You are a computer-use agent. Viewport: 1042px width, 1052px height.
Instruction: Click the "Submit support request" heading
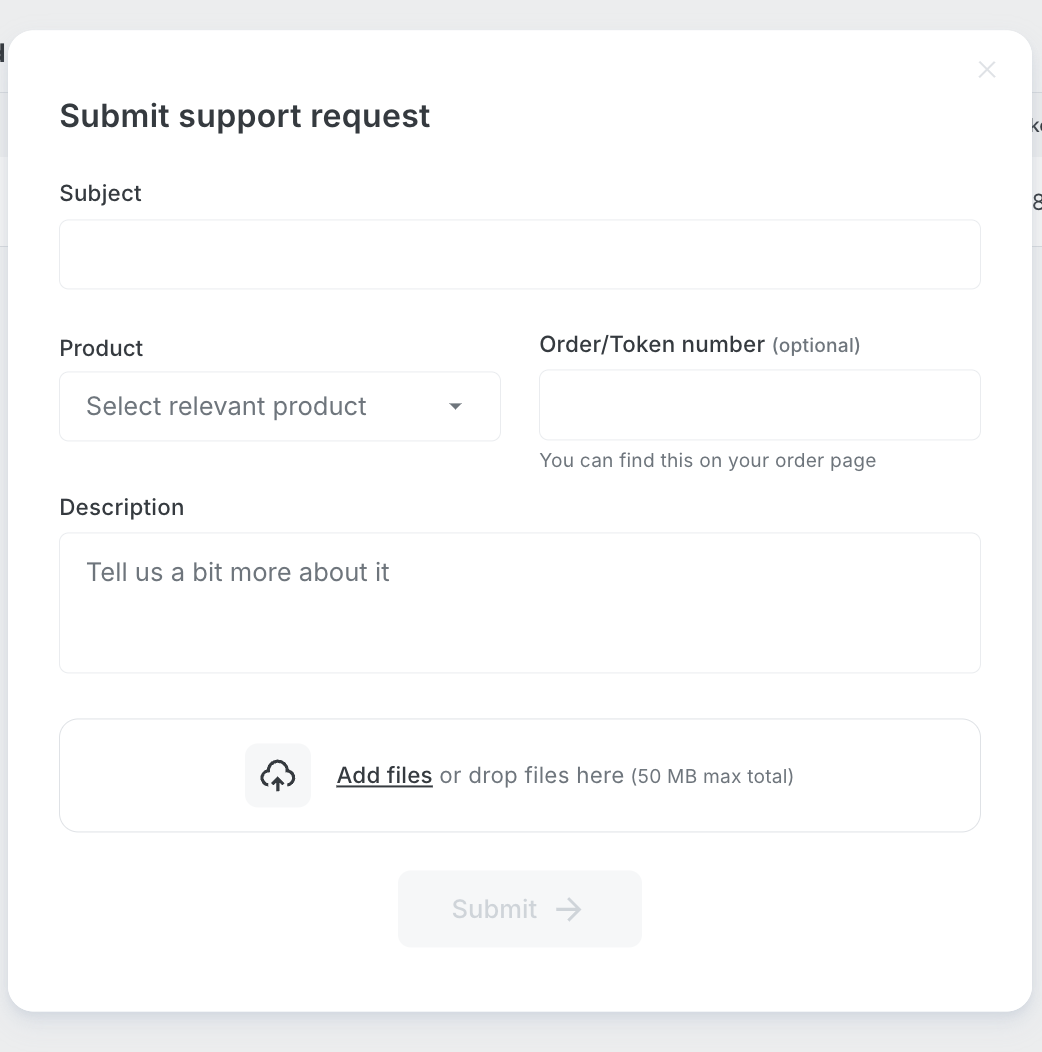pos(245,116)
